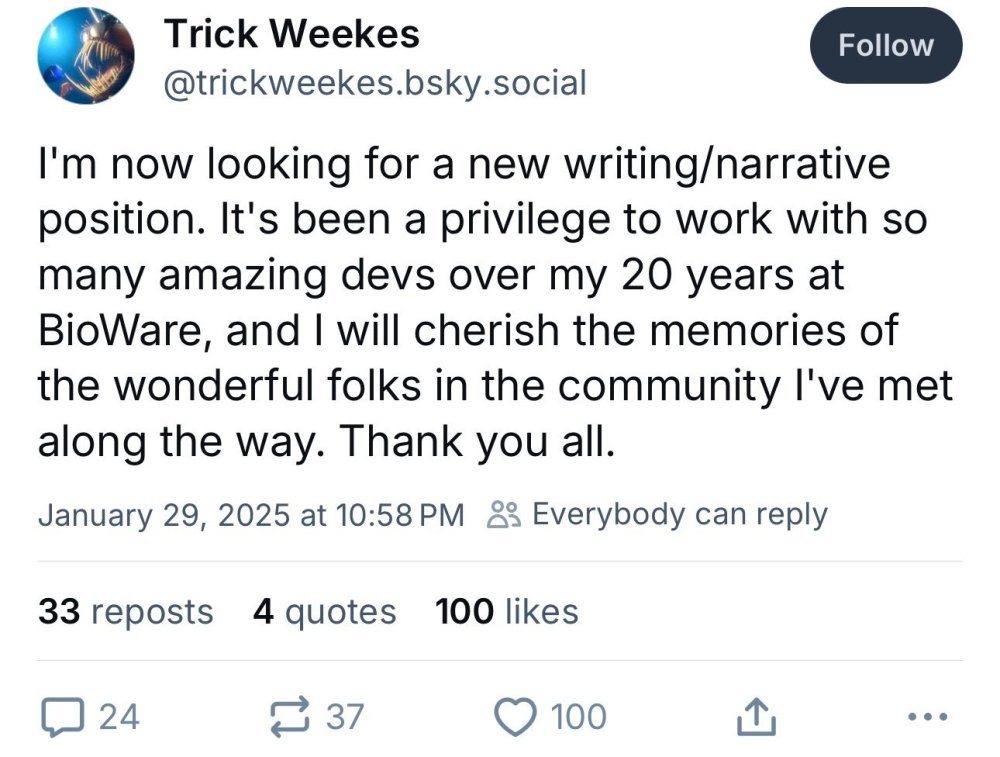
Task: Click the 100 count next to heart
Action: click(579, 716)
